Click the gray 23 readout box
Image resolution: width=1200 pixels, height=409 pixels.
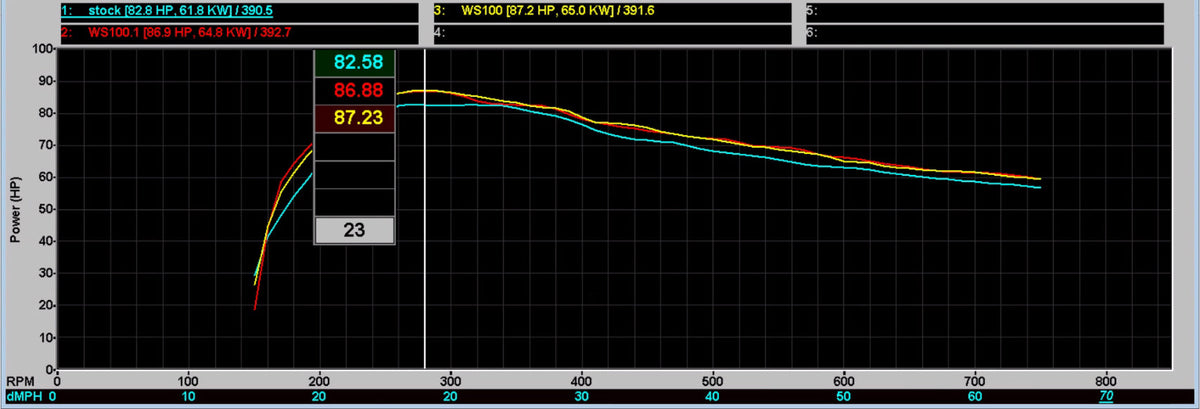(355, 230)
